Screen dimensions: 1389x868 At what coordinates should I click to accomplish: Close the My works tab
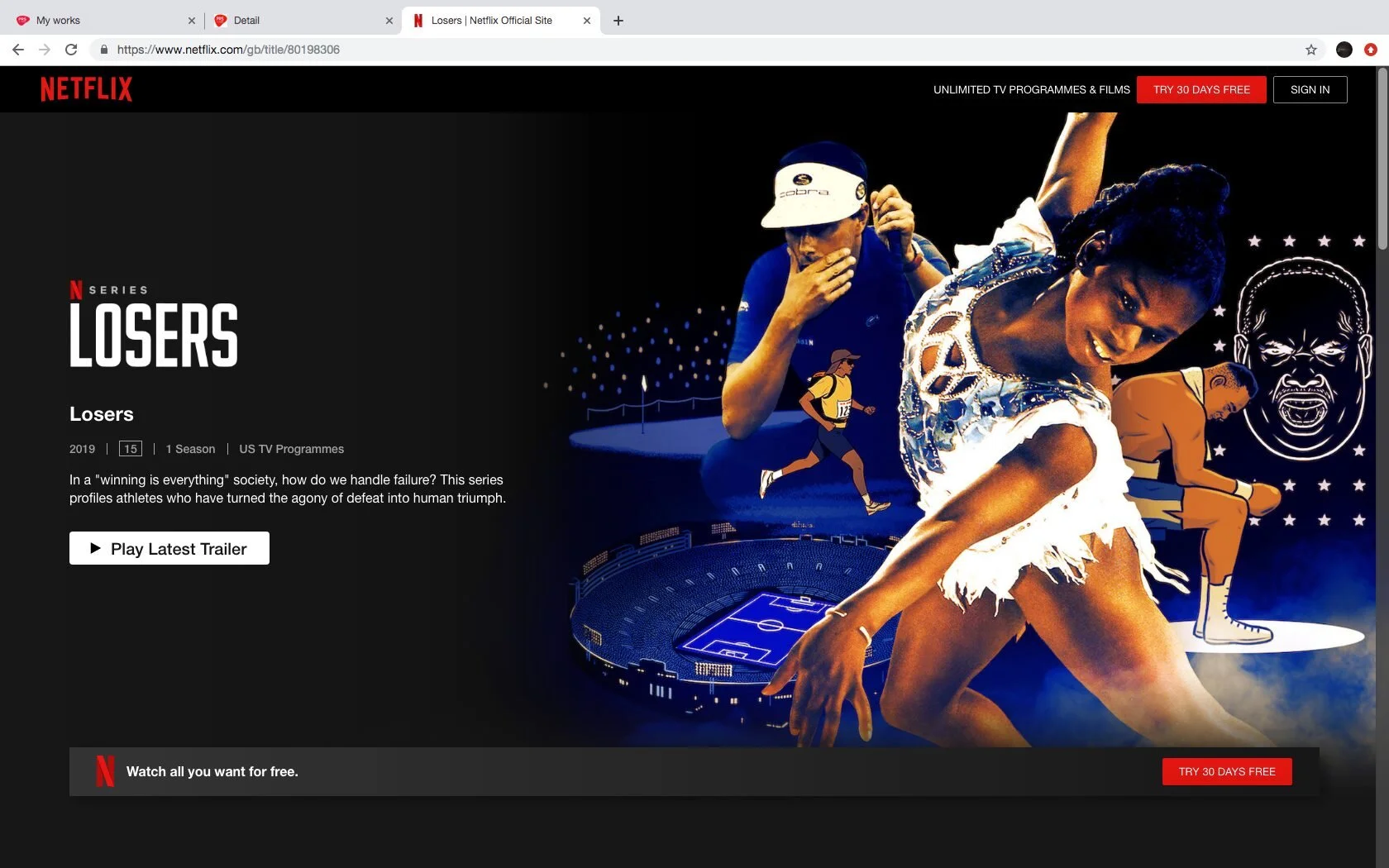click(x=192, y=21)
